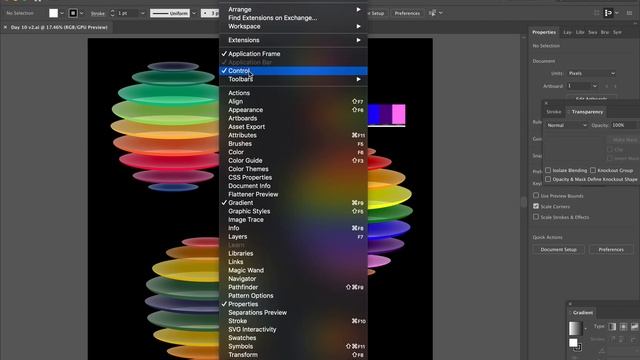Select the Day 10 v2.ai document tab

[59, 27]
